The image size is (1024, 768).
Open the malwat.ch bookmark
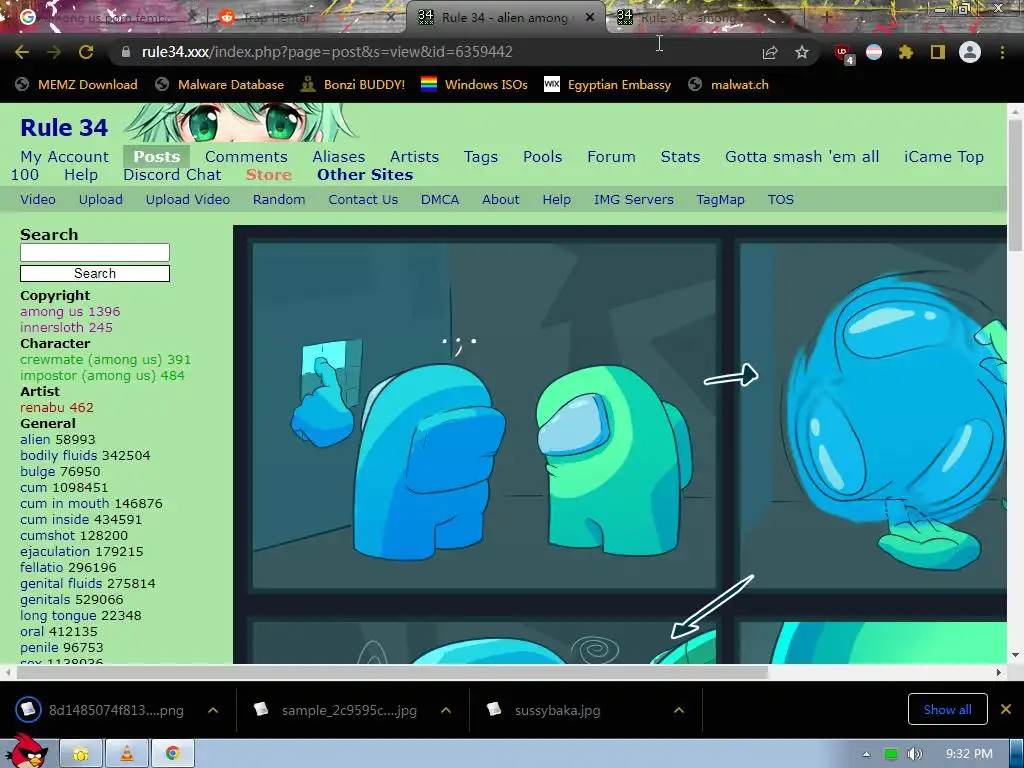point(728,85)
